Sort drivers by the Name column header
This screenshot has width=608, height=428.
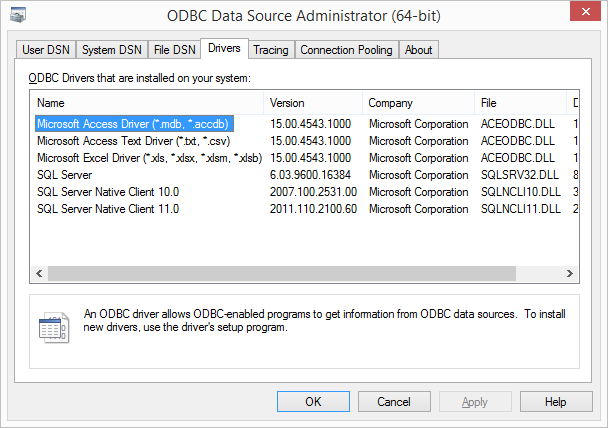pyautogui.click(x=147, y=103)
